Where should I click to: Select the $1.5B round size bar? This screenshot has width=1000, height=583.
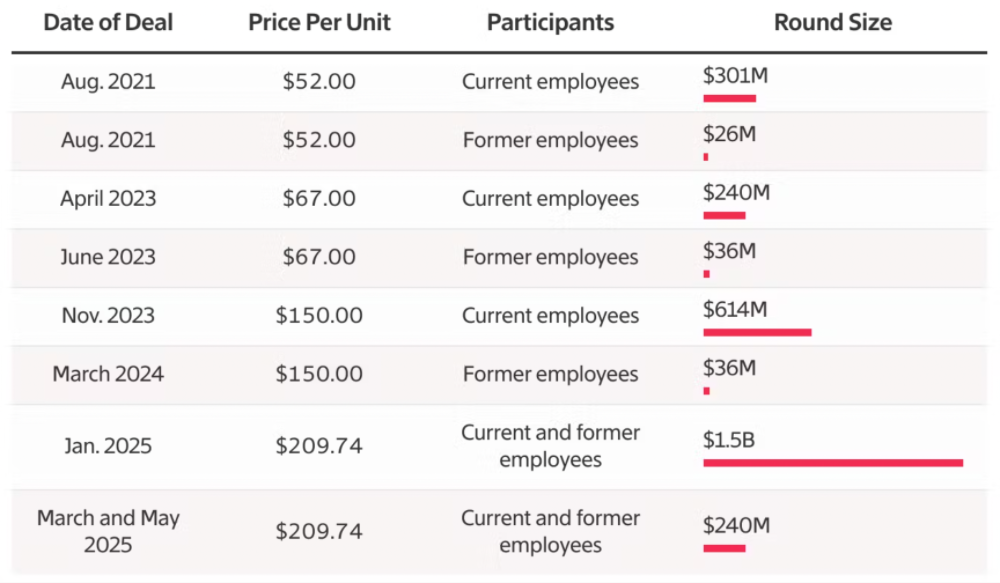coord(833,462)
